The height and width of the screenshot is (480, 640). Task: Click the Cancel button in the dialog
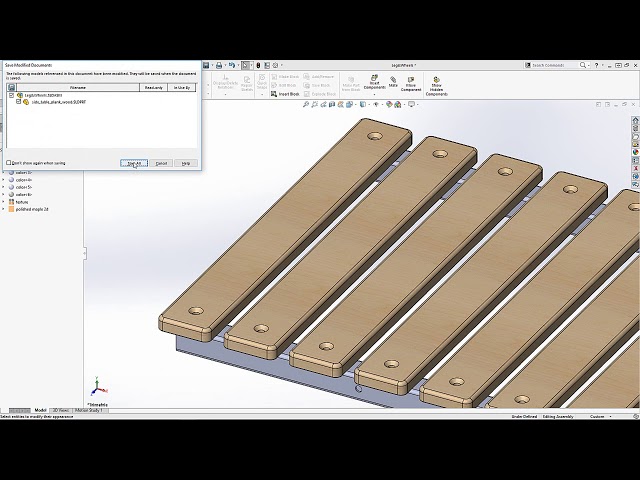coord(161,163)
